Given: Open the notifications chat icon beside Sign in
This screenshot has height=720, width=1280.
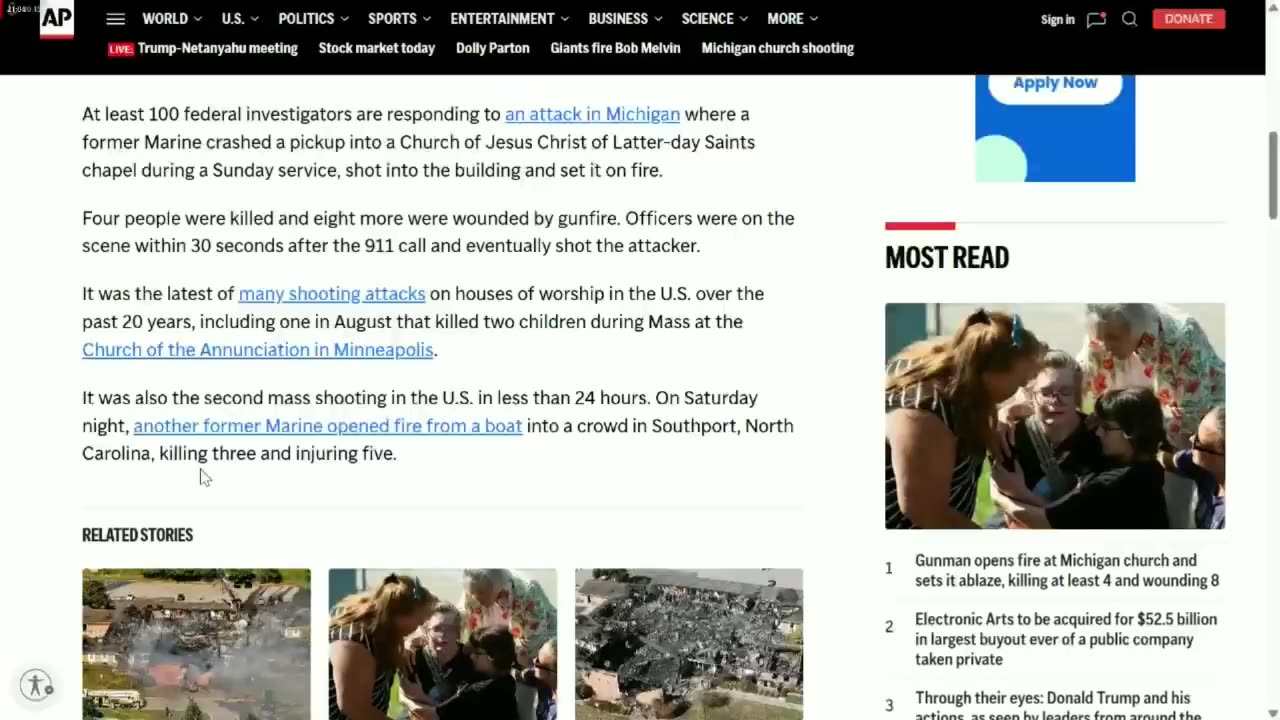Looking at the screenshot, I should 1096,19.
